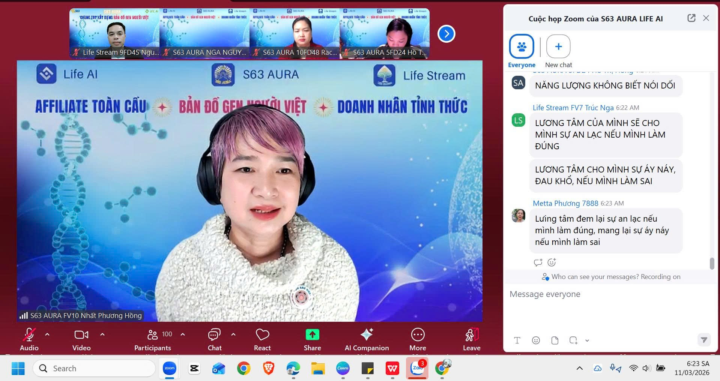Select the S63 AURA 10FD48 participant thumbnail
The image size is (720, 381).
tap(295, 33)
